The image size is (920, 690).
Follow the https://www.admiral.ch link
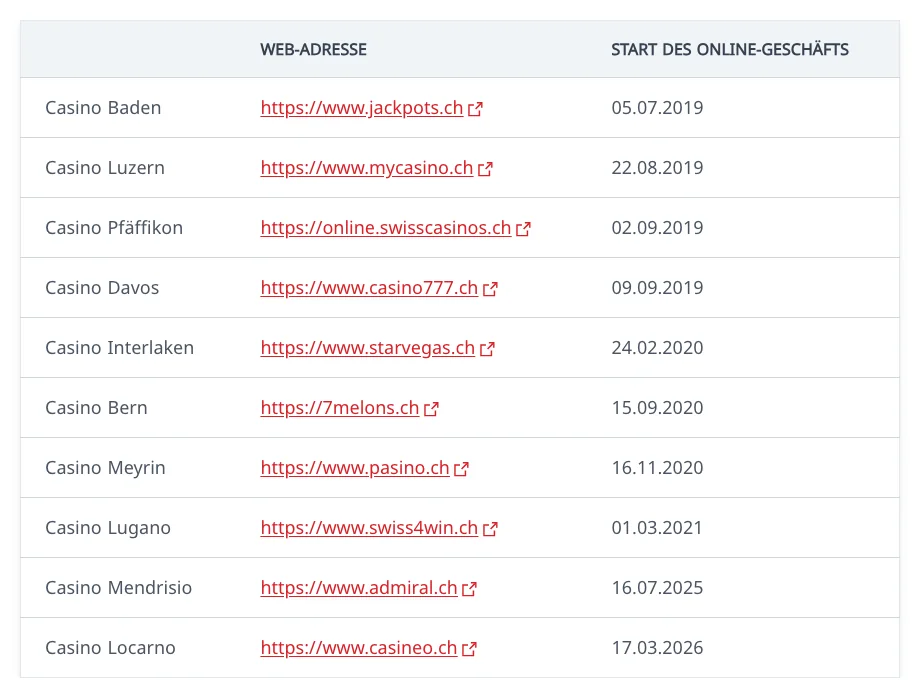tap(359, 587)
